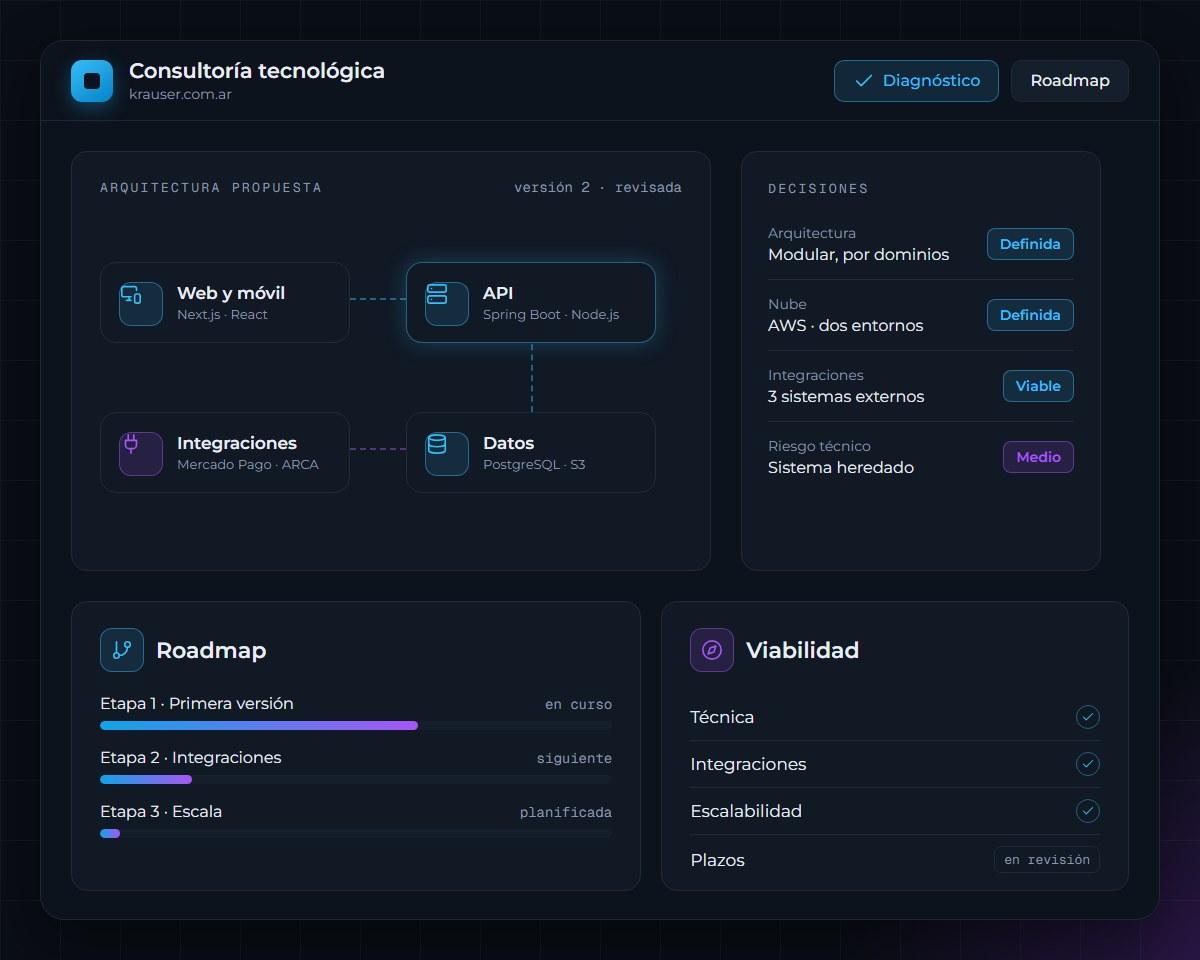The height and width of the screenshot is (960, 1200).
Task: Click the 3 sistemas externos text
Action: click(x=846, y=396)
